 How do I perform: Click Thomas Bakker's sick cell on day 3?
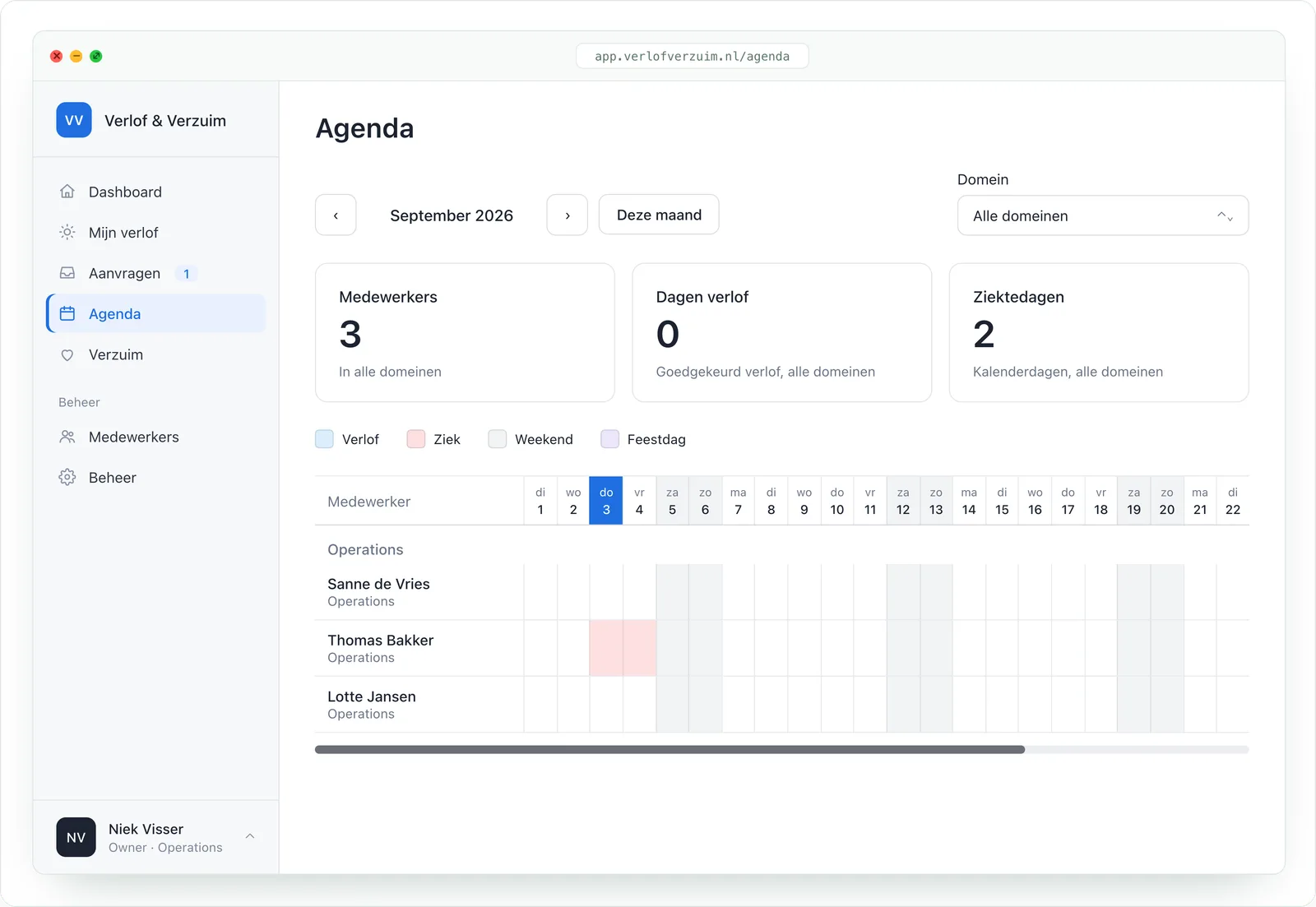pyautogui.click(x=606, y=648)
